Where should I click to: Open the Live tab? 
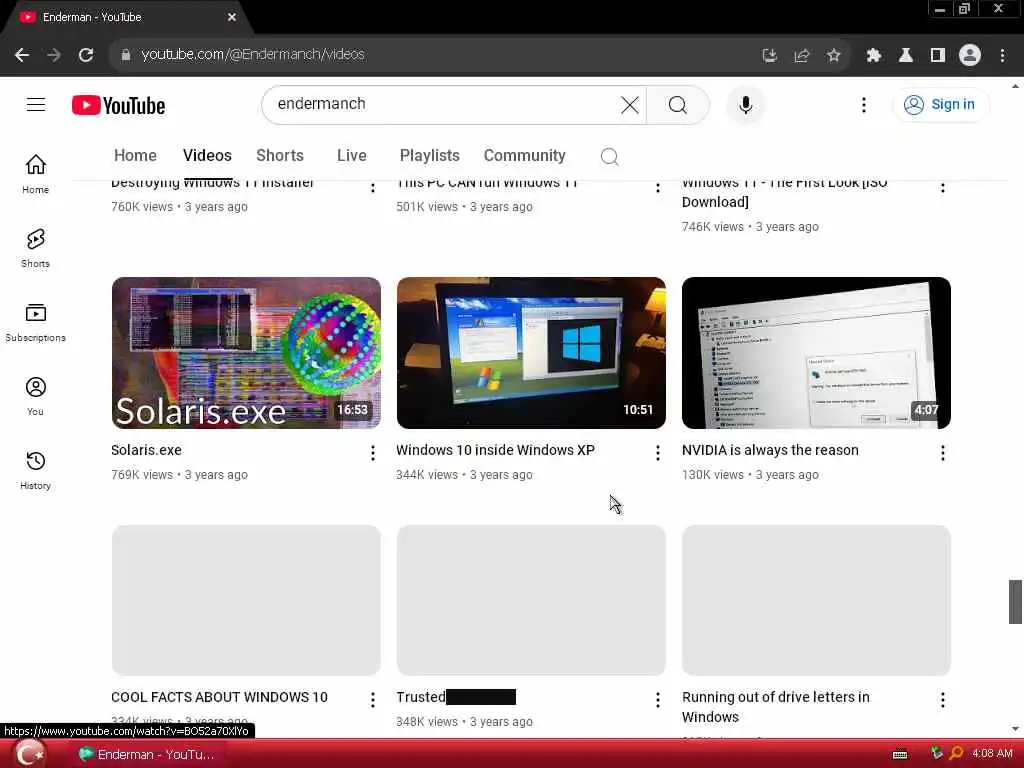pos(351,155)
